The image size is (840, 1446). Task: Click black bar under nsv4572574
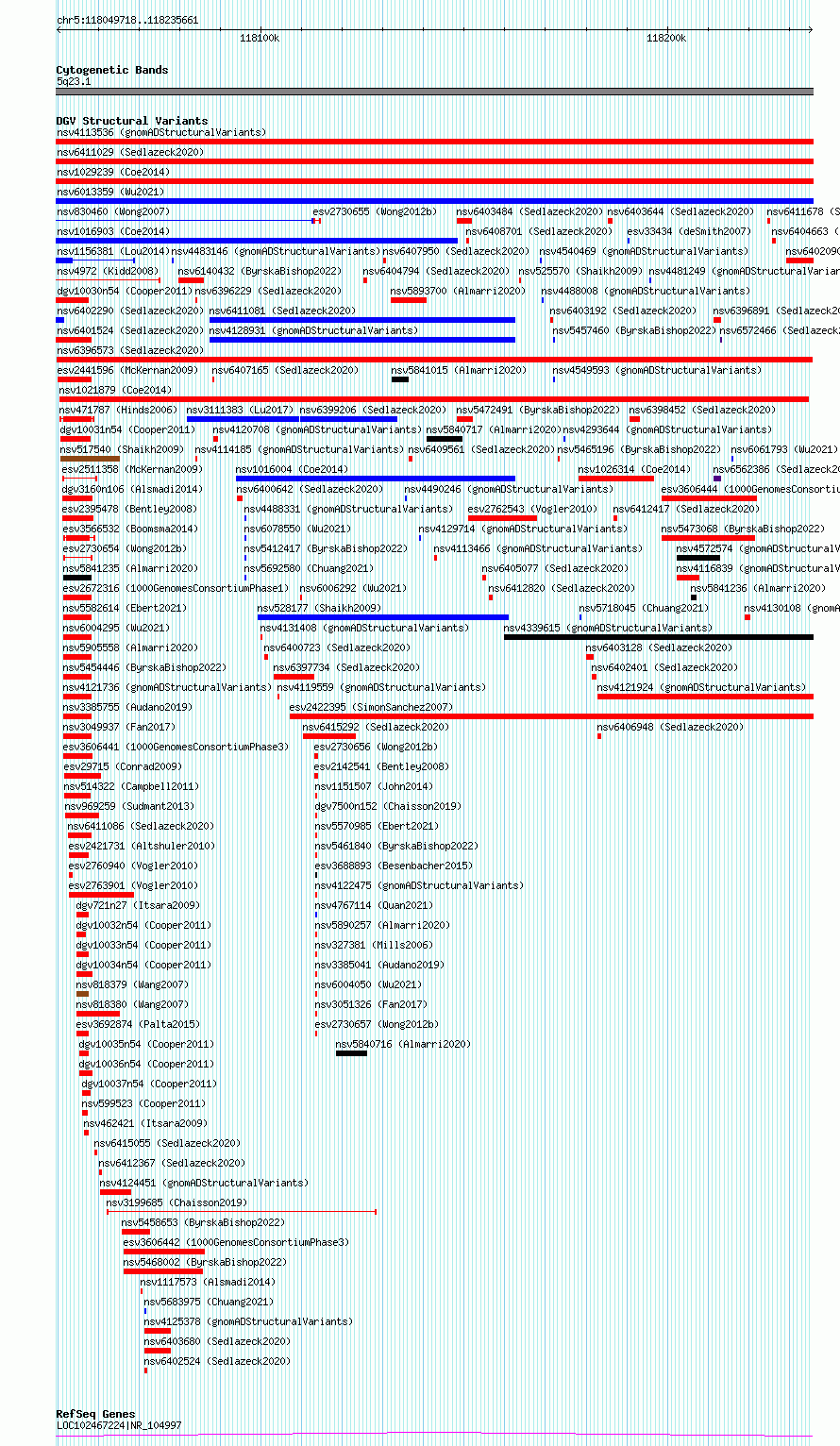(x=698, y=558)
